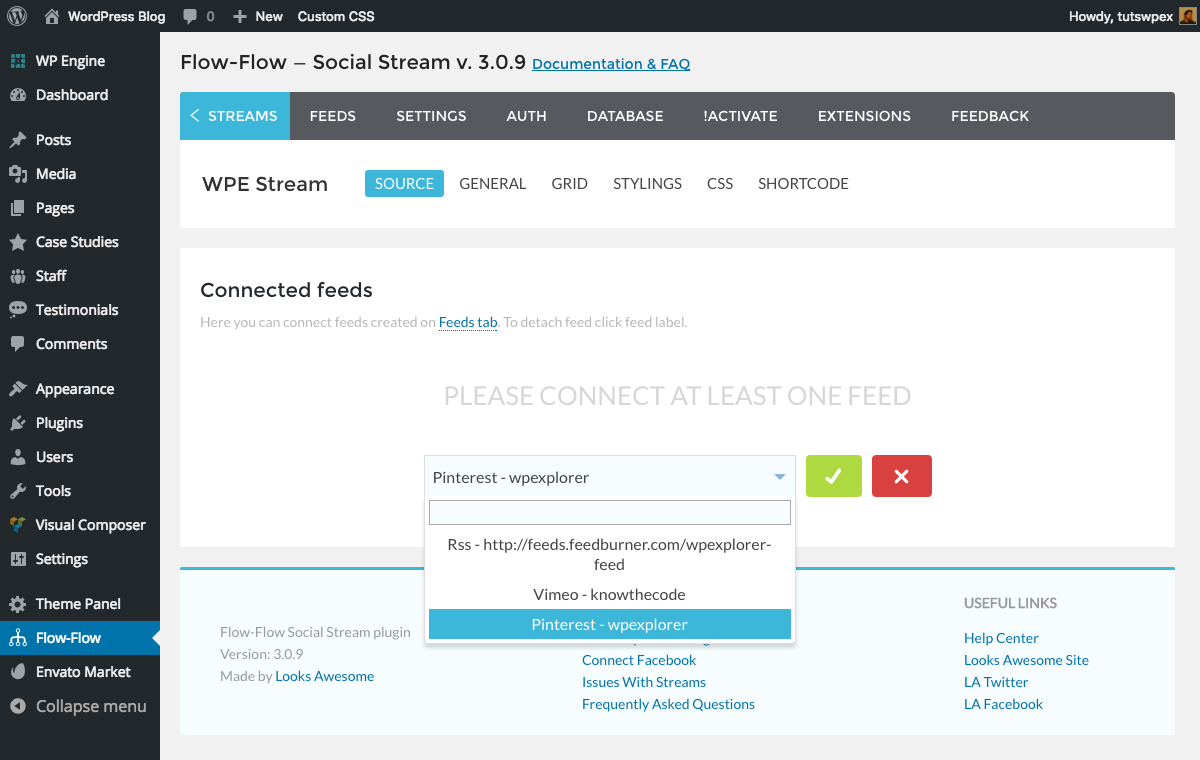Open the !ACTIVATE tab

pyautogui.click(x=740, y=116)
